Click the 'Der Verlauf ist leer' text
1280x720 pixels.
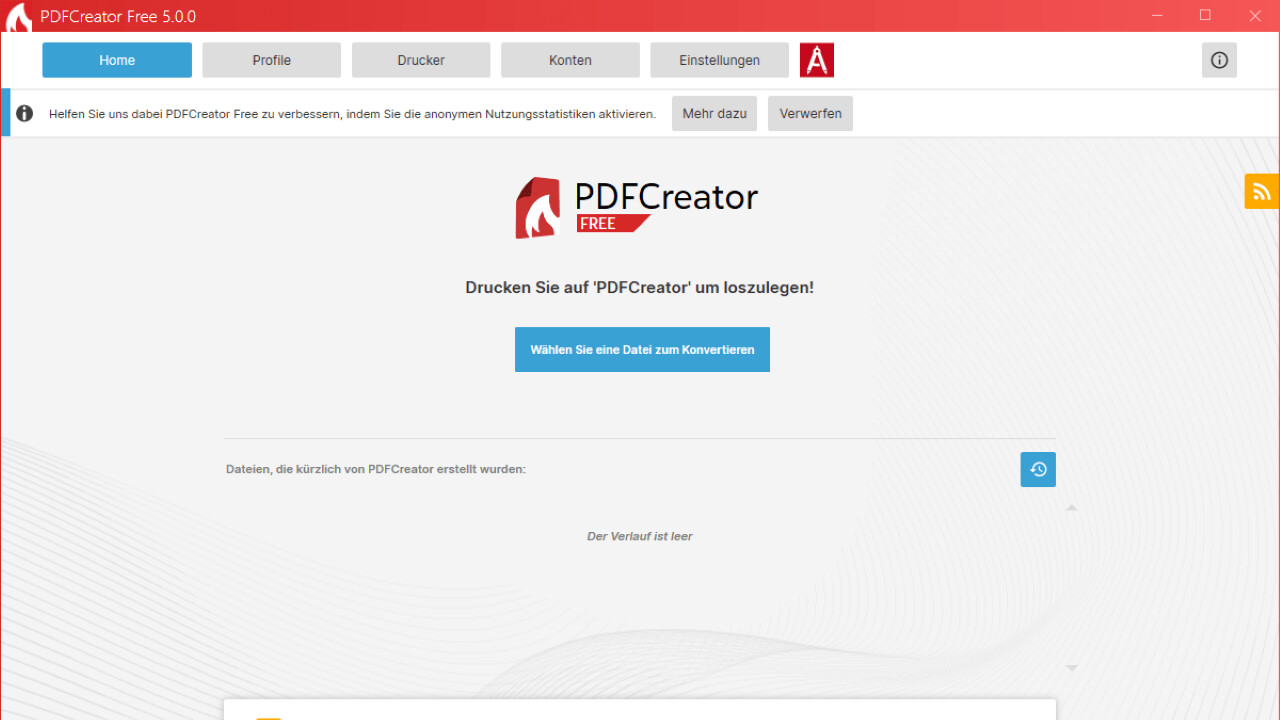click(640, 536)
